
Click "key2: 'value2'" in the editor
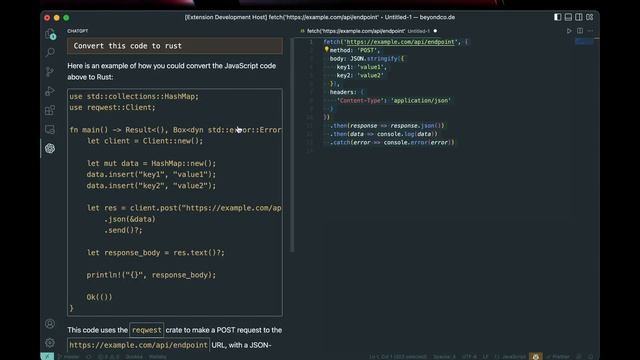pyautogui.click(x=360, y=75)
